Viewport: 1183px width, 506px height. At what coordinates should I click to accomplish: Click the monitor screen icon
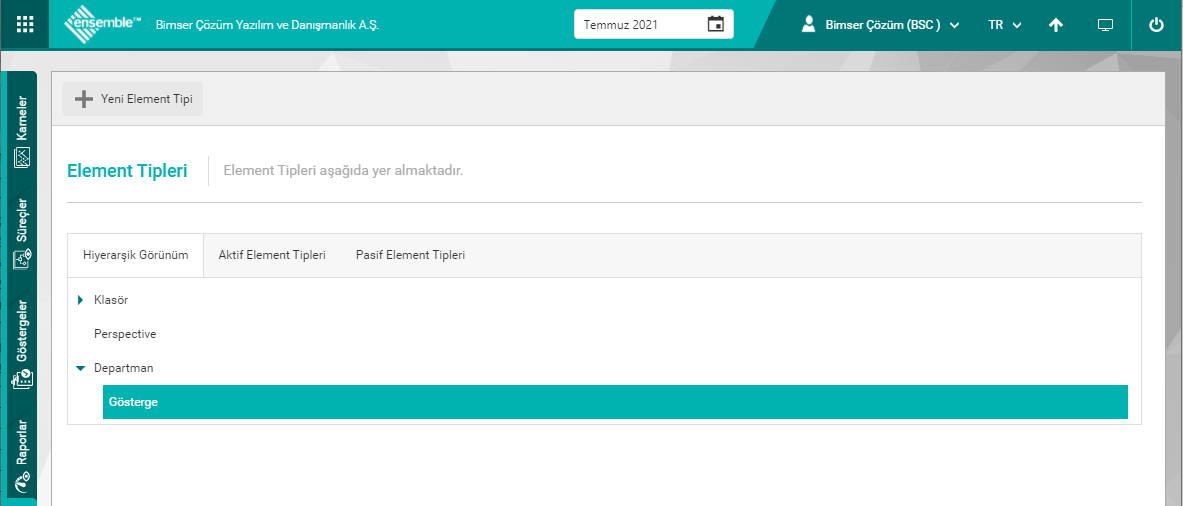(1105, 25)
